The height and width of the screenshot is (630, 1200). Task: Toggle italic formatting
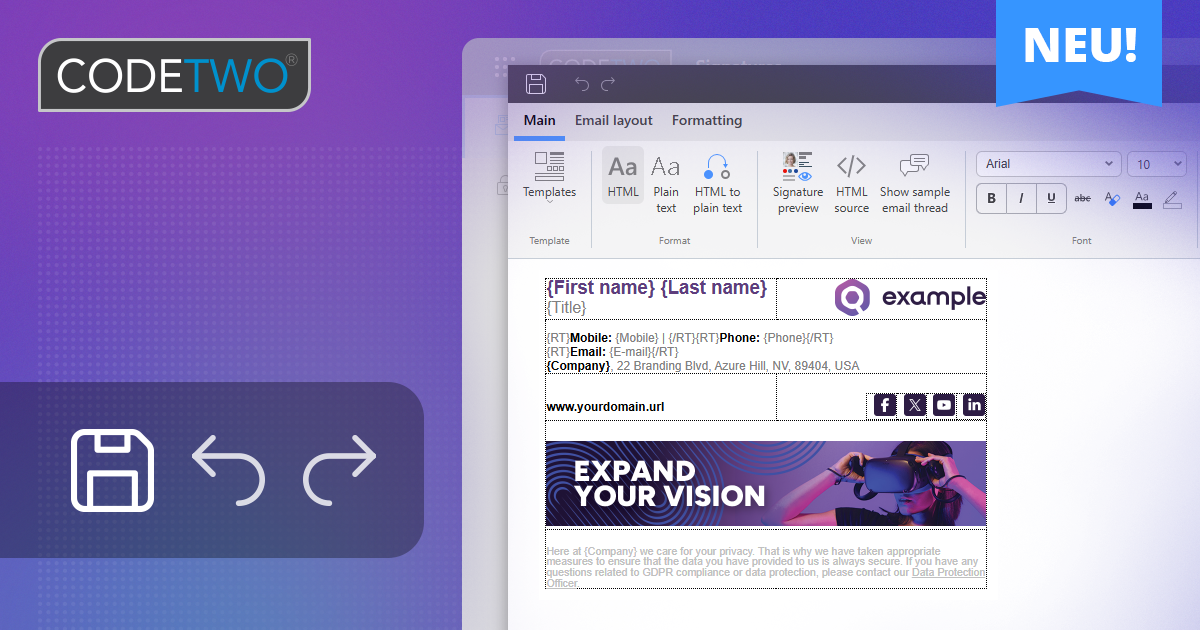tap(1021, 198)
